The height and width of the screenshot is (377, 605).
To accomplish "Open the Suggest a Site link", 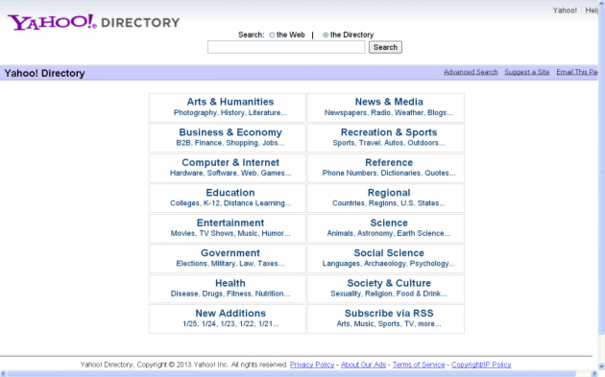I will 527,72.
